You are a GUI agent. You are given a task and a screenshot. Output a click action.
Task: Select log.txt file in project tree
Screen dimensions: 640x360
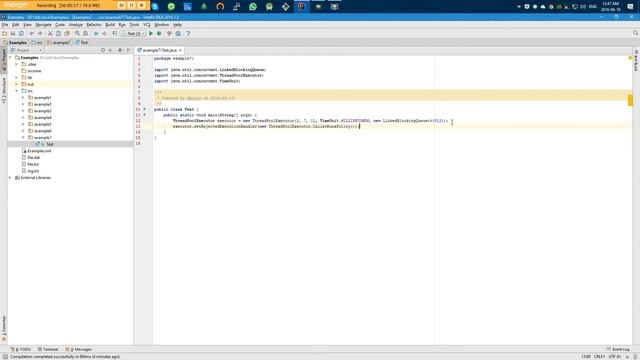(31, 171)
